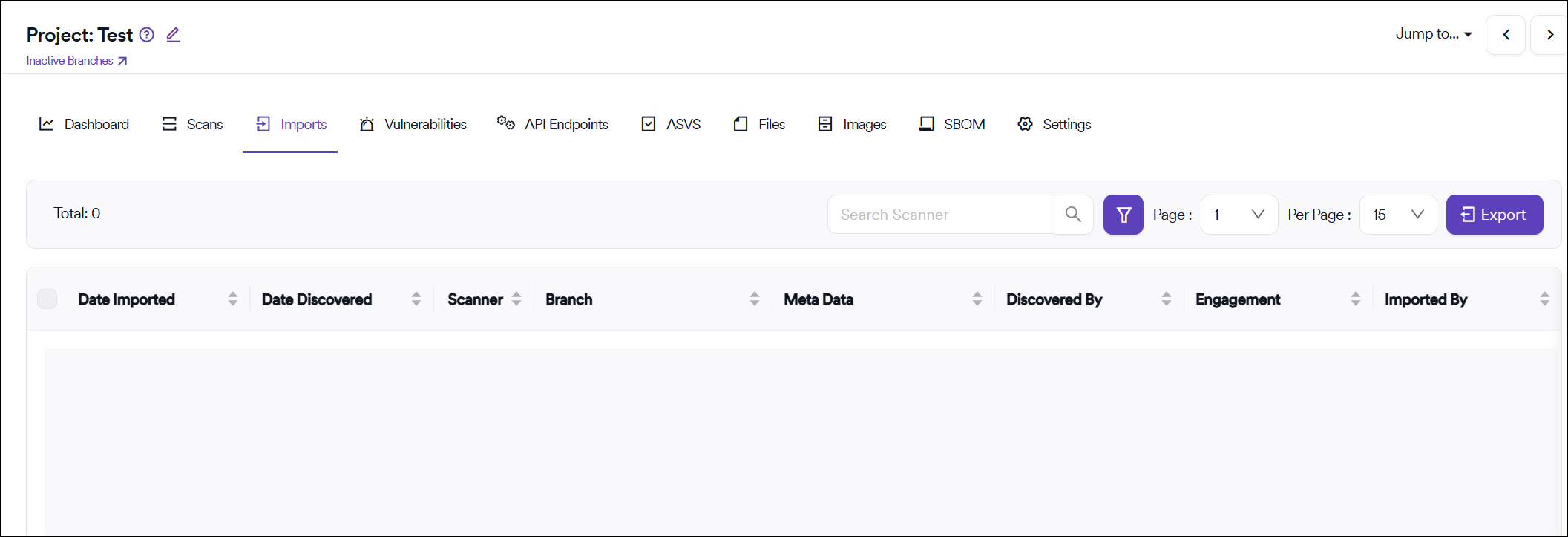Expand the Jump to... dropdown
Screen dimensions: 1568x537
click(1433, 34)
